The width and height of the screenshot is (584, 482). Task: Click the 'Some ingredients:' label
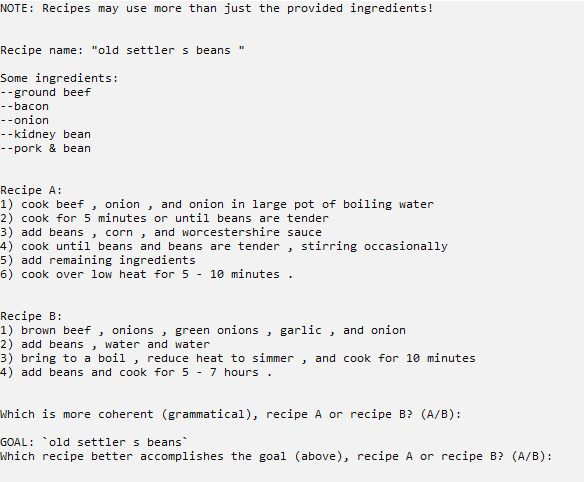tap(59, 78)
